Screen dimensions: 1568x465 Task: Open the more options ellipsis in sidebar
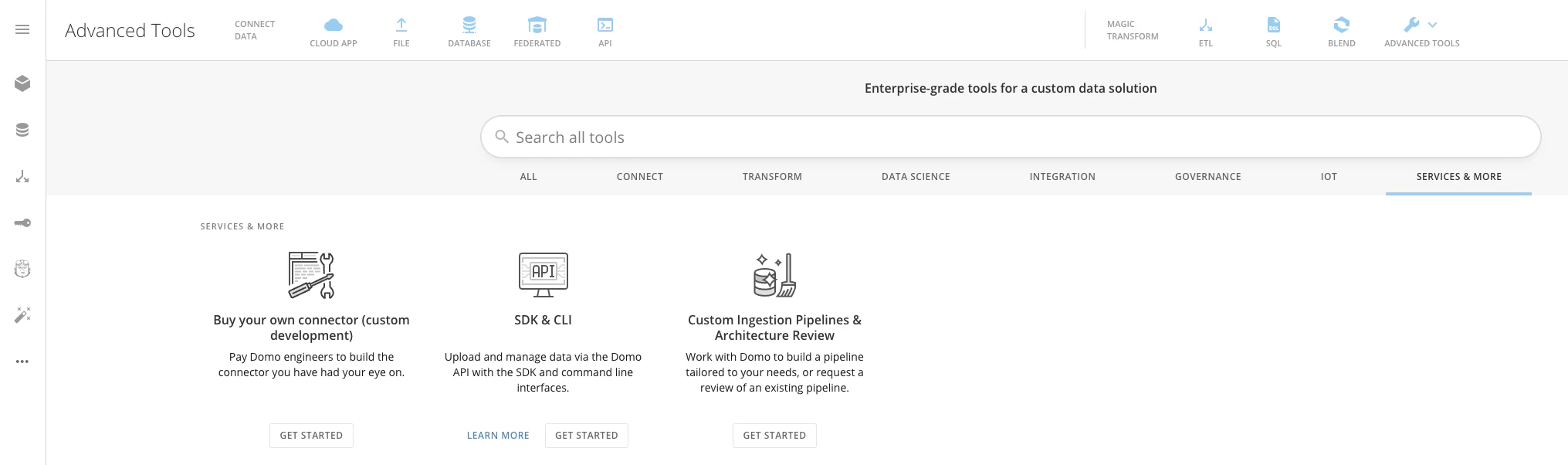[22, 361]
